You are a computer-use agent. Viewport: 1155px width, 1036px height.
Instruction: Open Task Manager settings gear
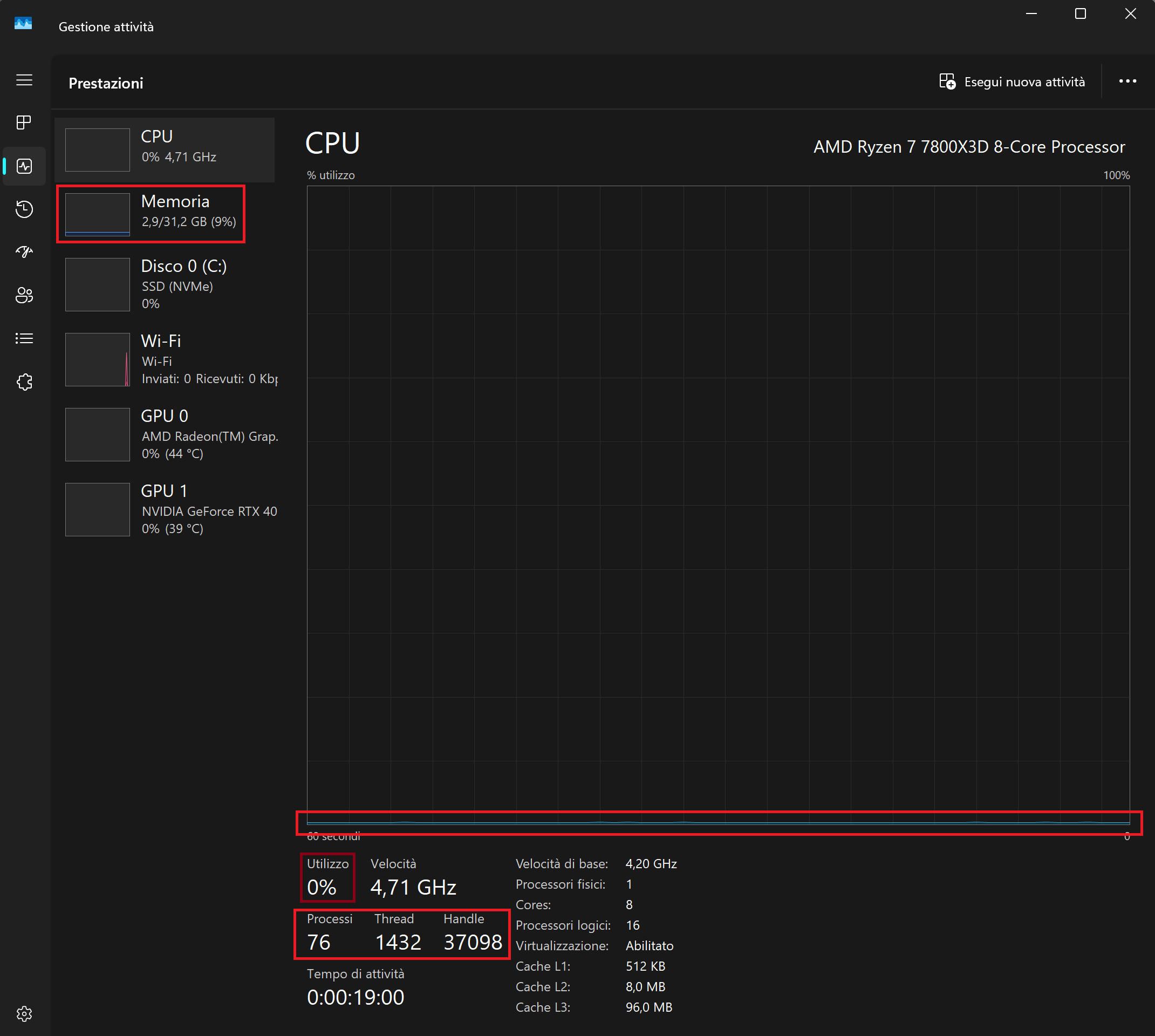click(x=24, y=1014)
